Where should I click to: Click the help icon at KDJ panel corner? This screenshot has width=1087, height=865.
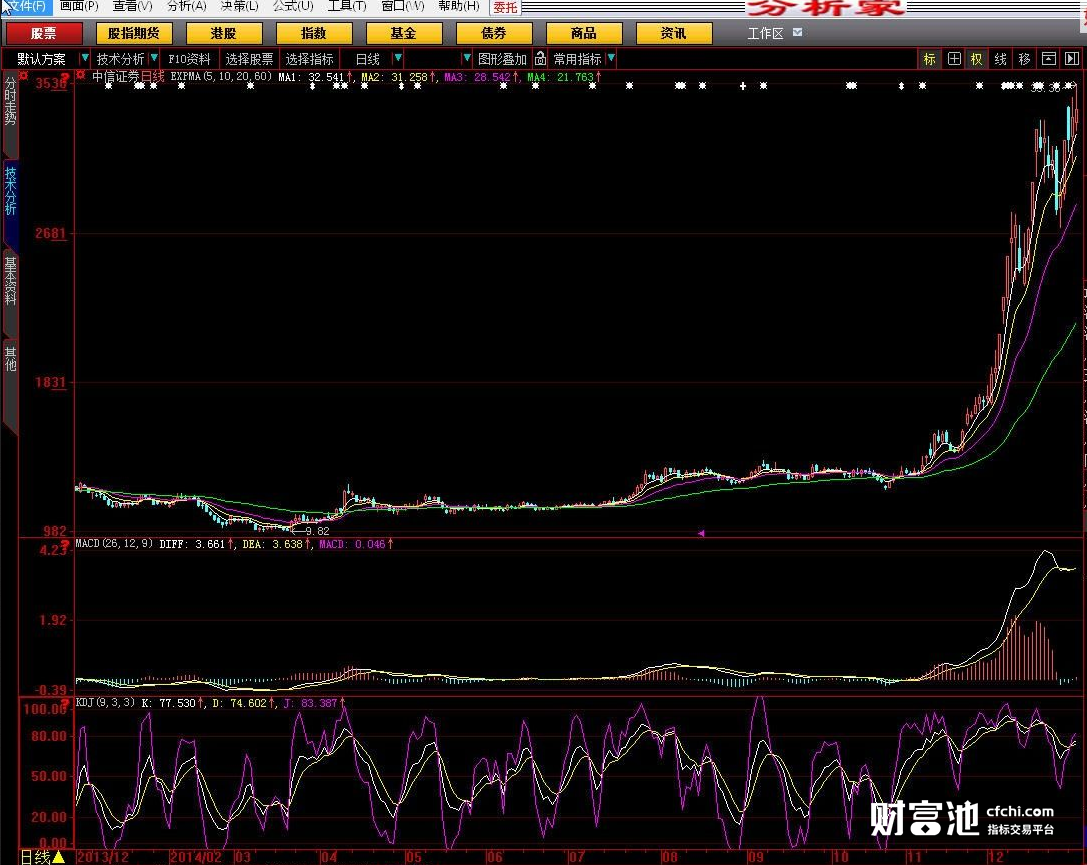65,704
